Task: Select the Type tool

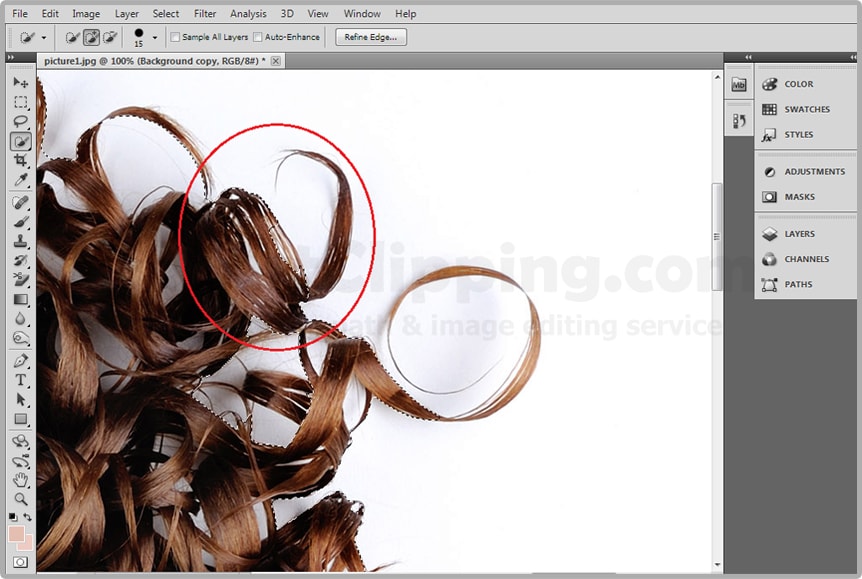Action: pos(20,380)
